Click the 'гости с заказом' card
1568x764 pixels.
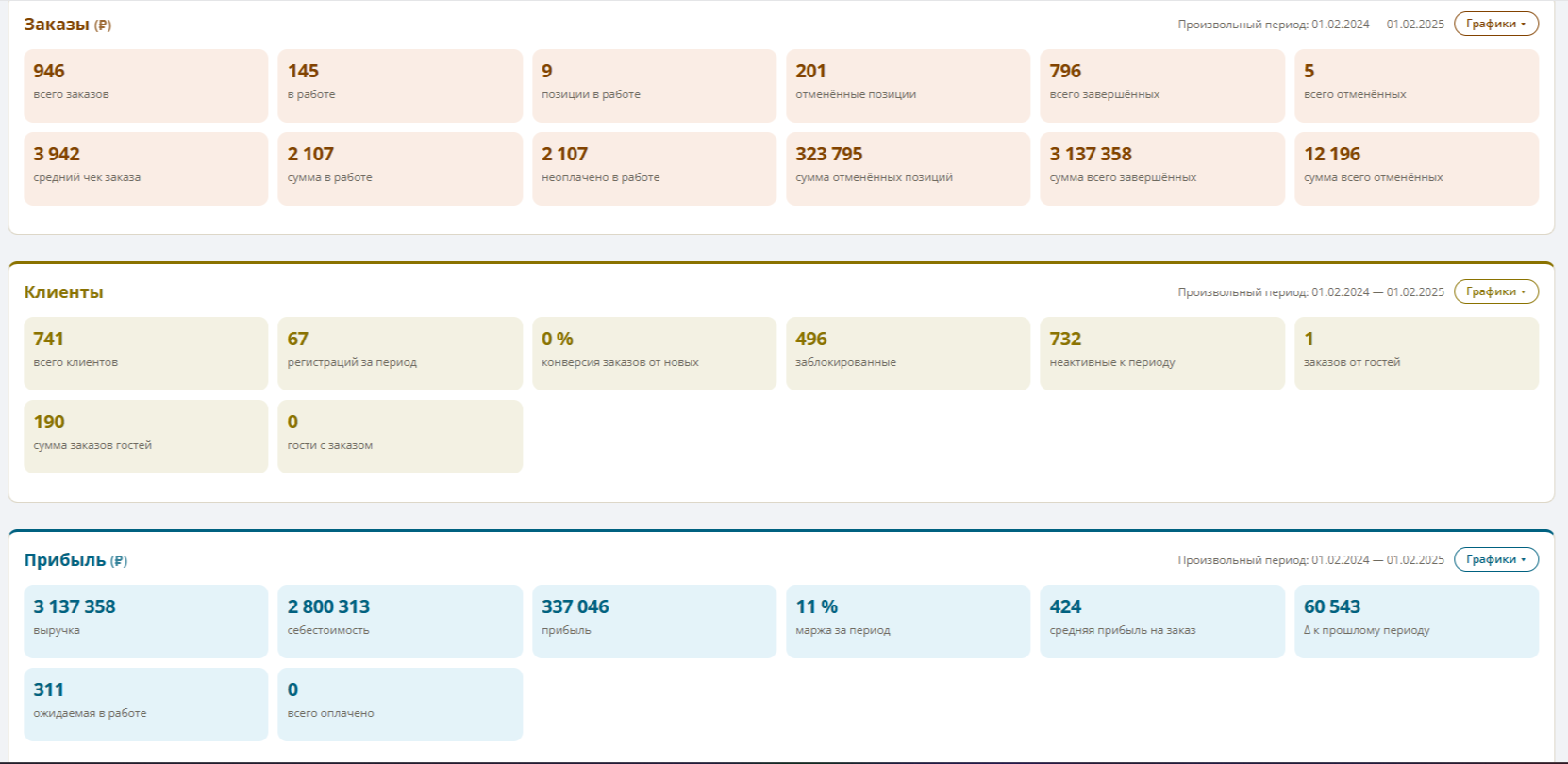(x=400, y=437)
